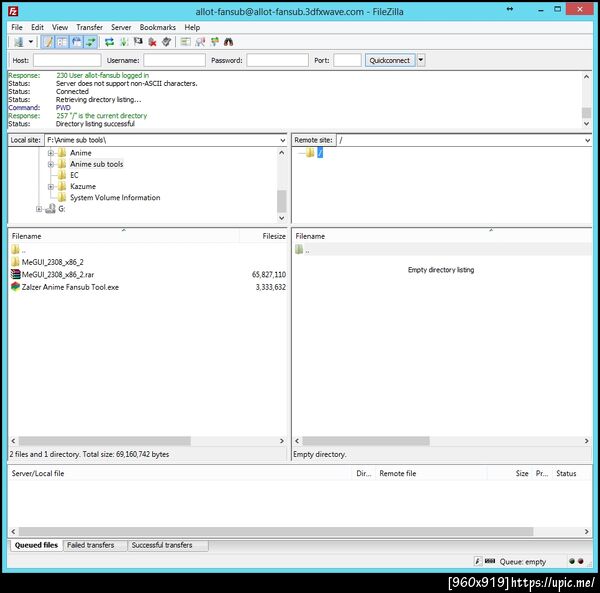The image size is (600, 593).
Task: Click the Username input field
Action: 174,60
